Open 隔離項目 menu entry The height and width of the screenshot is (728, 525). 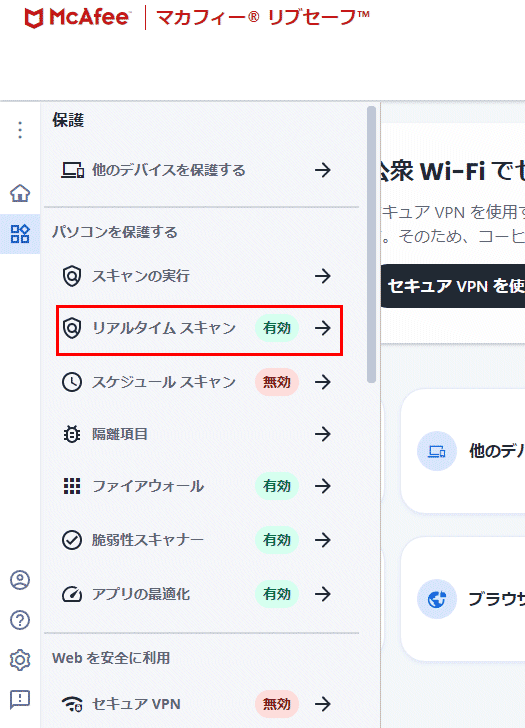click(200, 434)
